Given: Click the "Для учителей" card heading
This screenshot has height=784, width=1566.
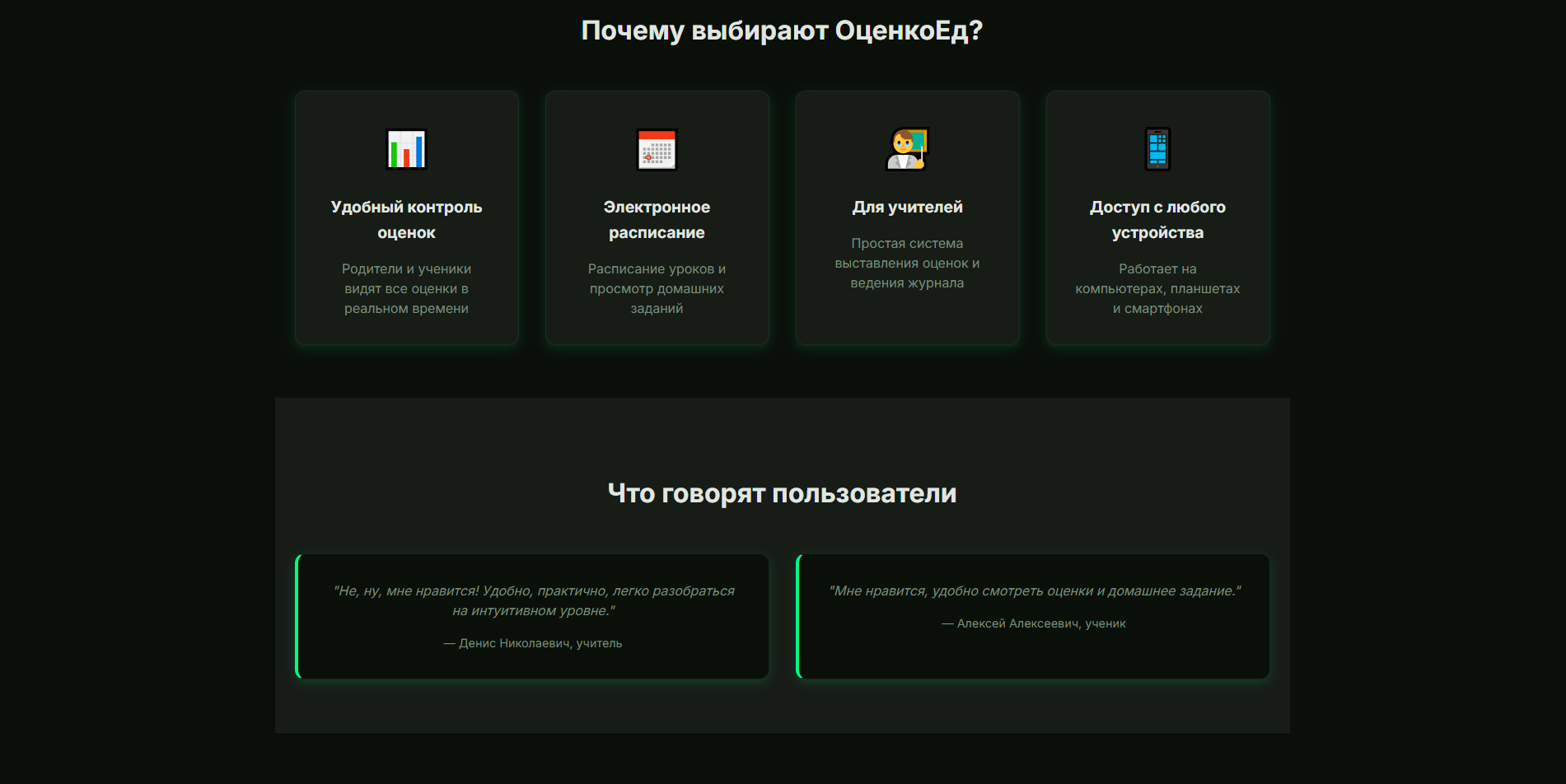Looking at the screenshot, I should click(907, 207).
